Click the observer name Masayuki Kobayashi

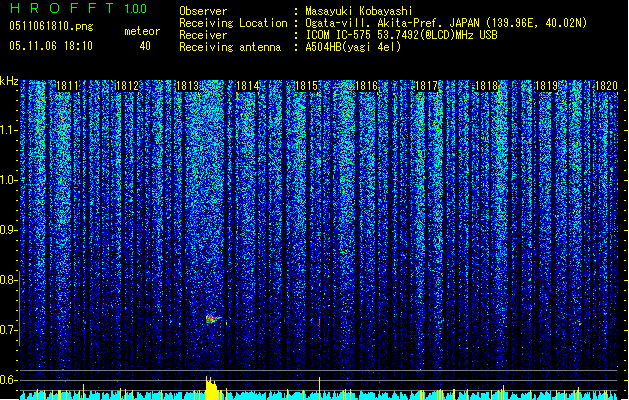pos(359,11)
